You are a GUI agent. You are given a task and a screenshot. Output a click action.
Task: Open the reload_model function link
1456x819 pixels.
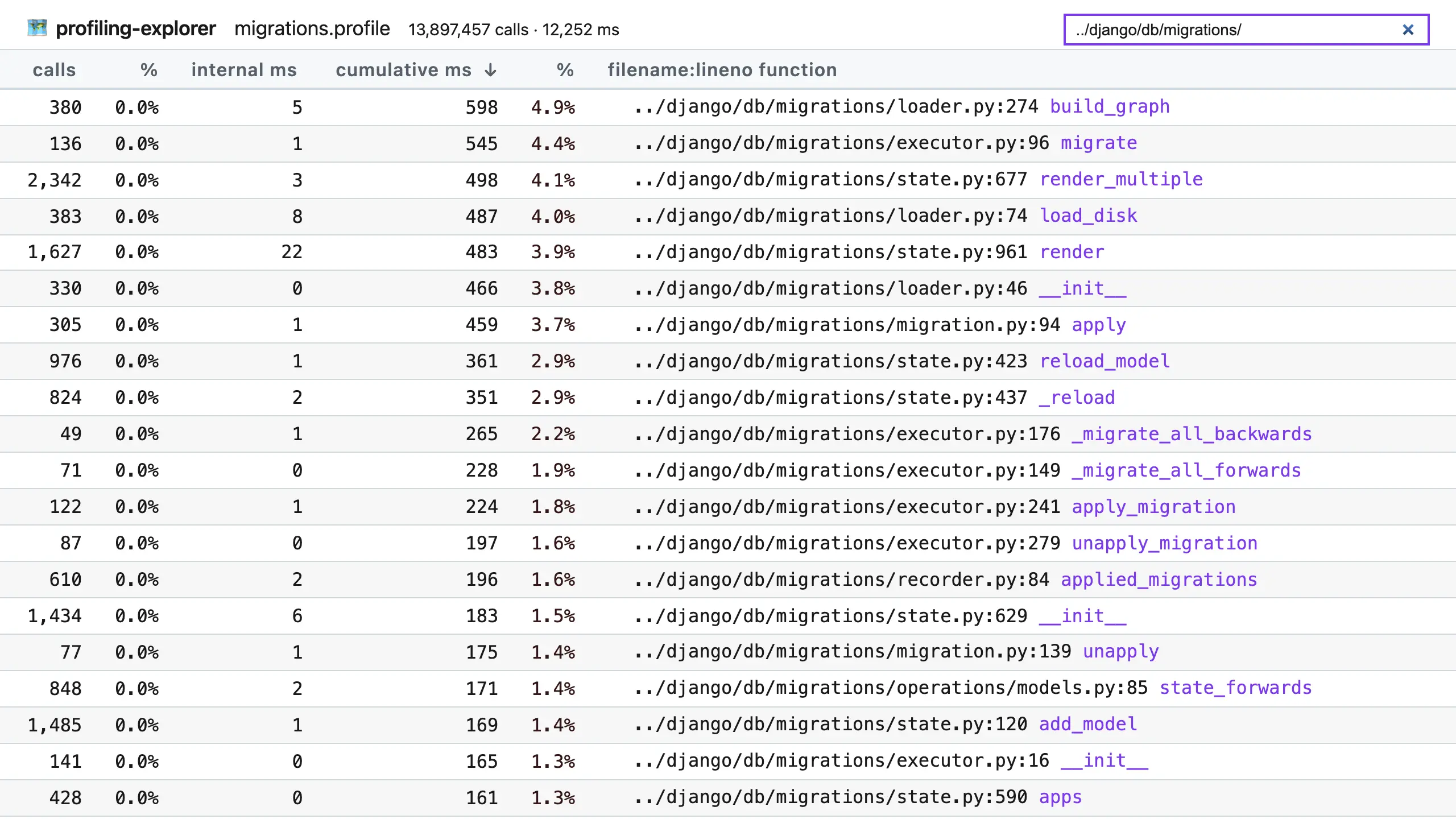[1105, 362]
